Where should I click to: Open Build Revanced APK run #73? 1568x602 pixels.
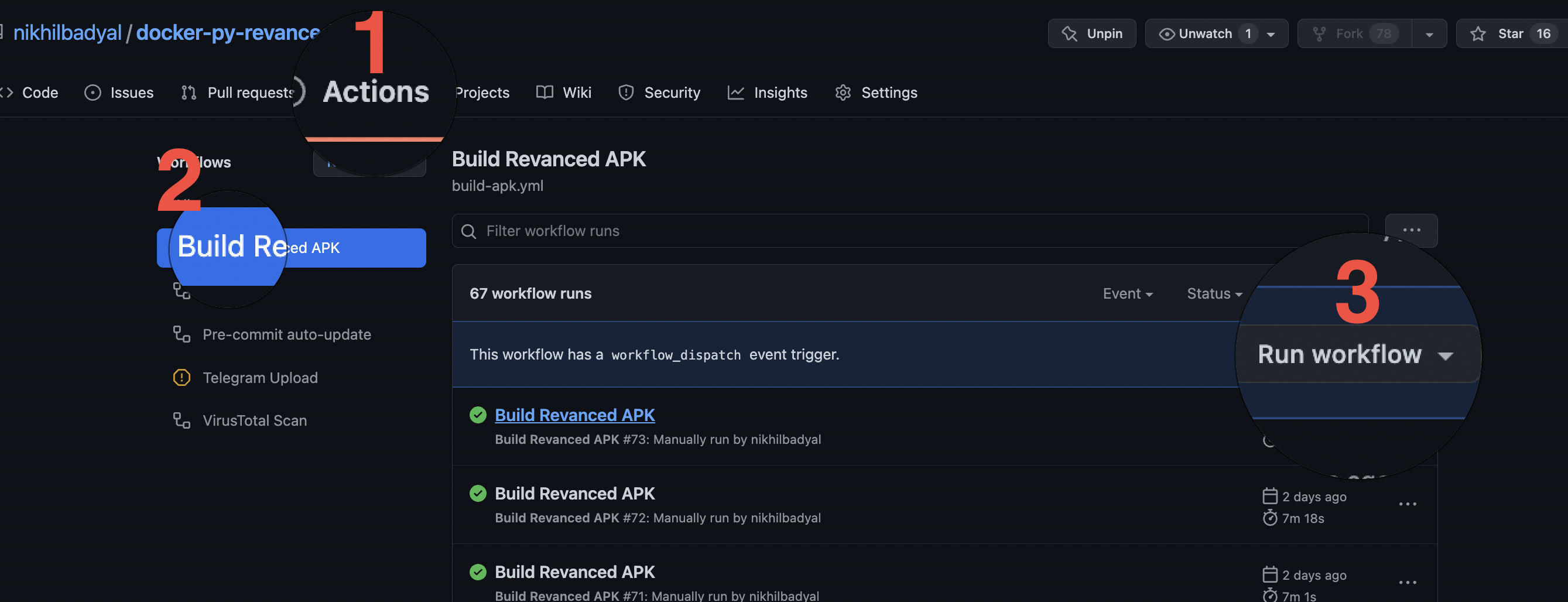pyautogui.click(x=574, y=415)
